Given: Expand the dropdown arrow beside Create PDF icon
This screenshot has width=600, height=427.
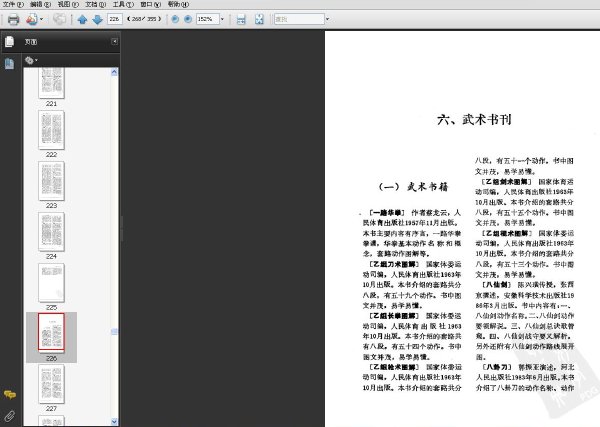Looking at the screenshot, I should coord(41,19).
